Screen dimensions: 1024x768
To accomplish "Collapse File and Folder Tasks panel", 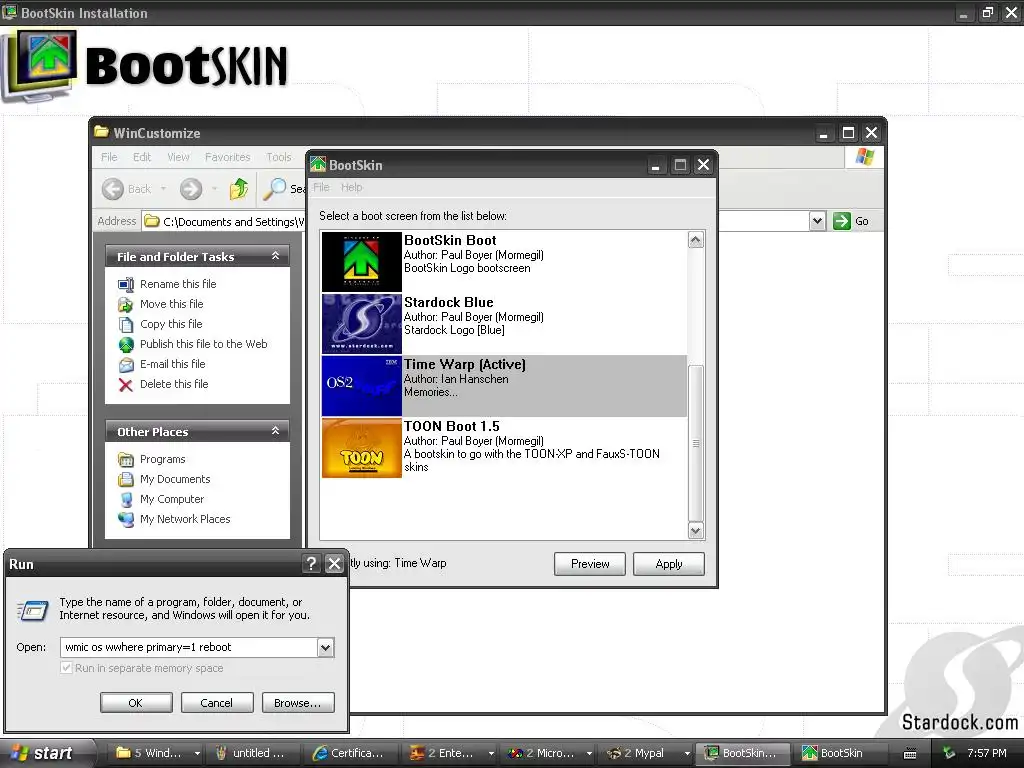I will coord(276,256).
